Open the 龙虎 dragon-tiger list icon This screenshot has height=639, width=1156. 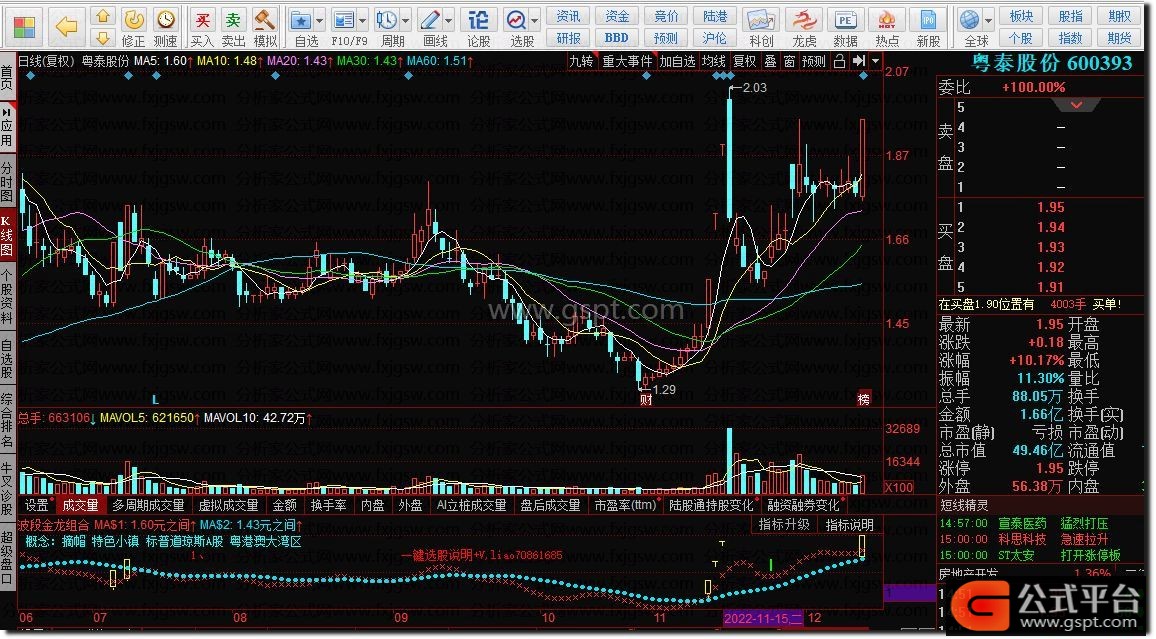point(804,27)
